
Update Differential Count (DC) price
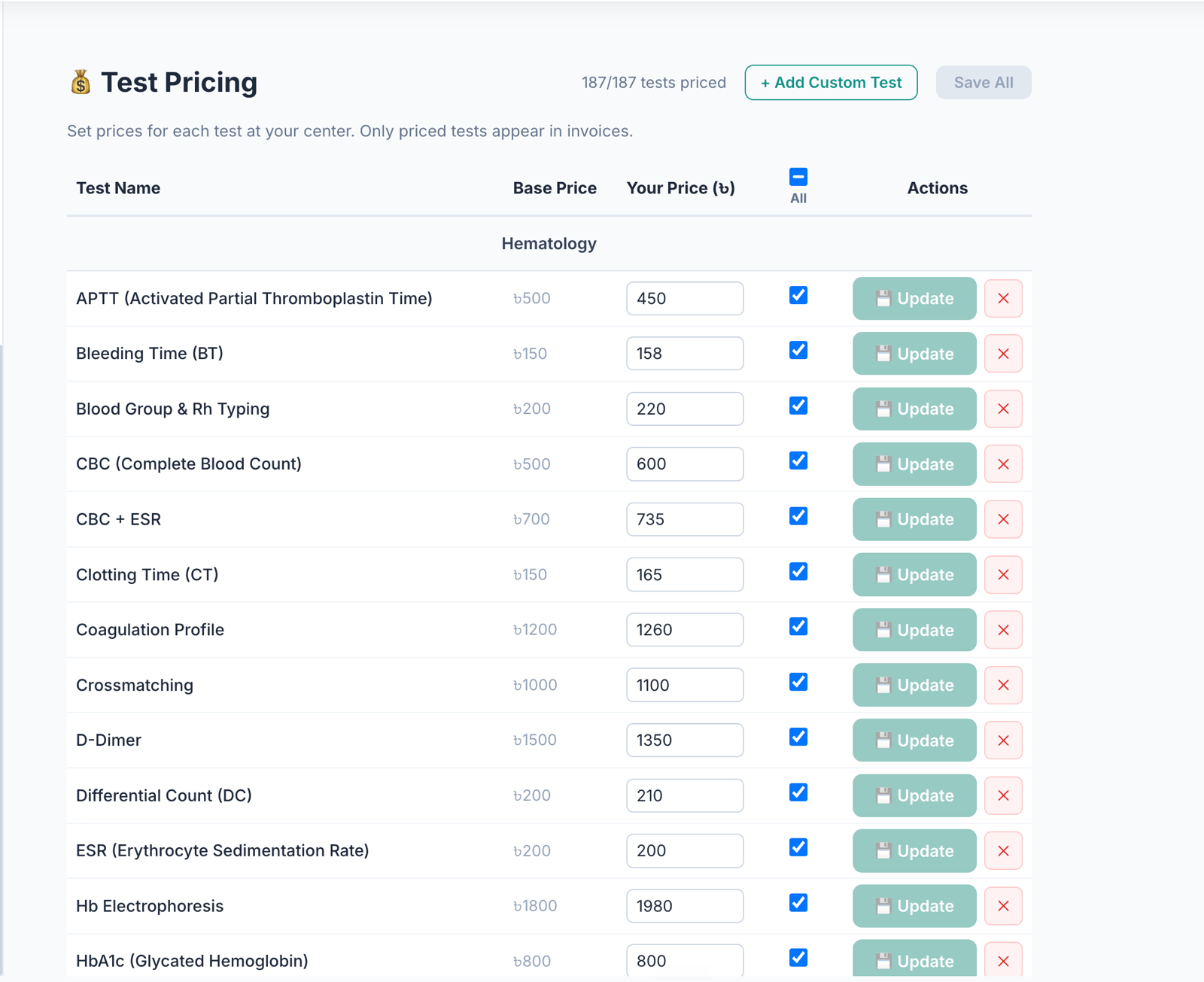(x=914, y=795)
